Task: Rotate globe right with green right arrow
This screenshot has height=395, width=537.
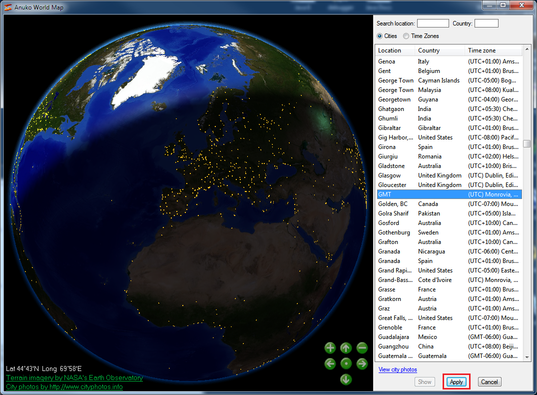Action: (x=362, y=363)
